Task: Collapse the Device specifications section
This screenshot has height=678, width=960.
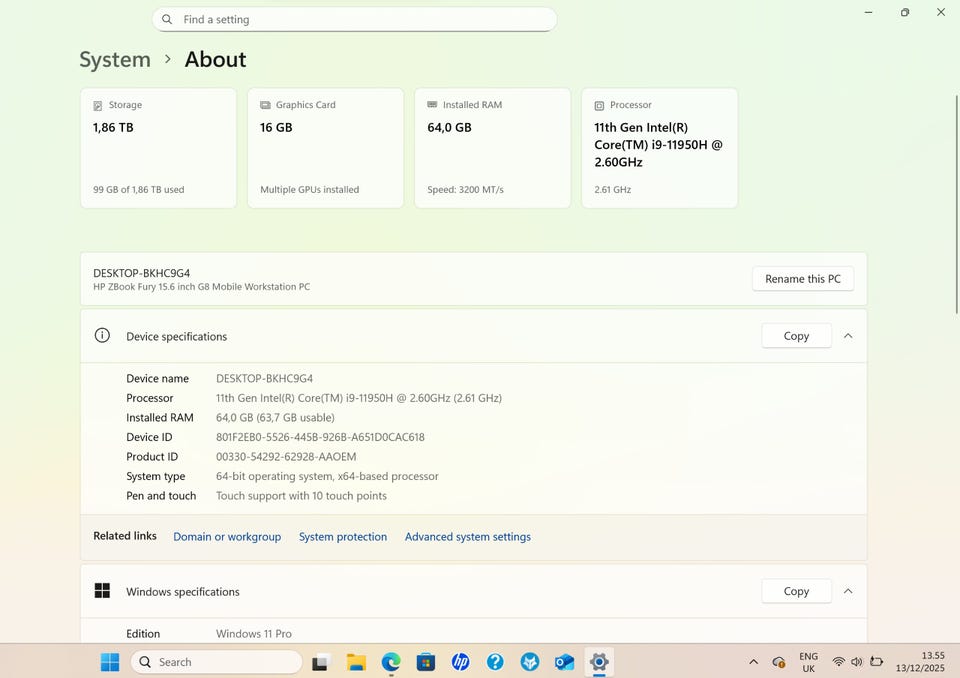Action: pyautogui.click(x=848, y=336)
